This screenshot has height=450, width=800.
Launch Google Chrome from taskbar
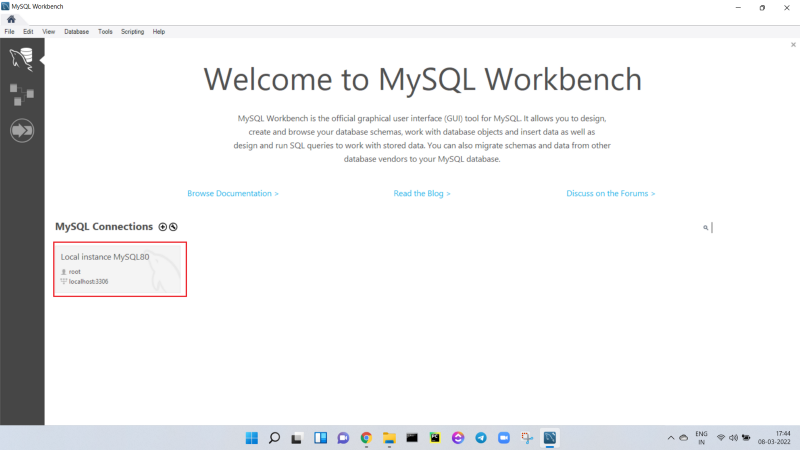[366, 438]
